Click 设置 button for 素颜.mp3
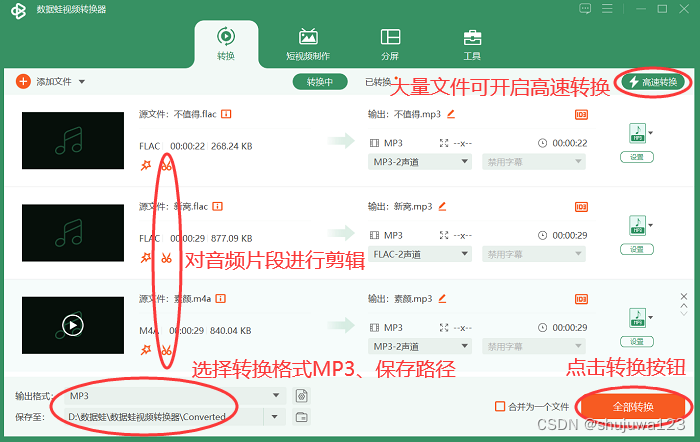700x442 pixels. click(637, 342)
